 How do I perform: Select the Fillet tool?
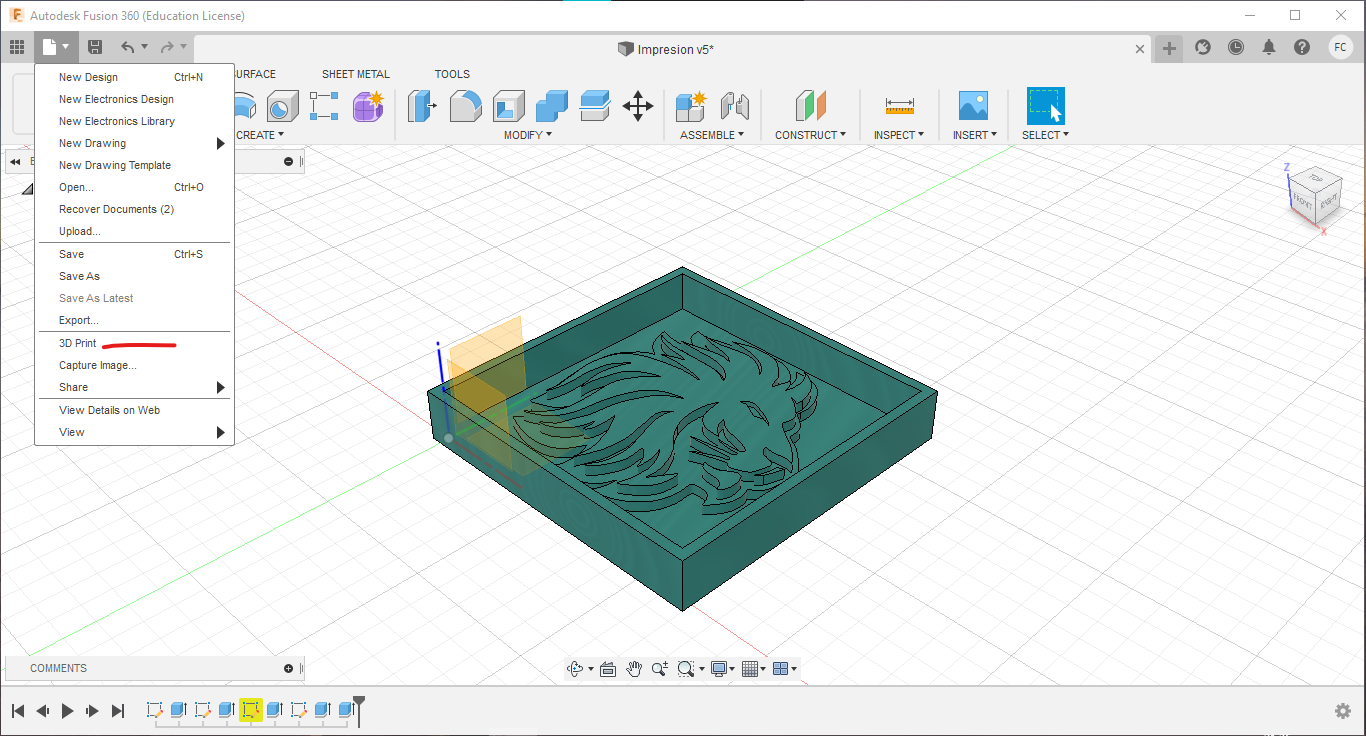(x=466, y=105)
